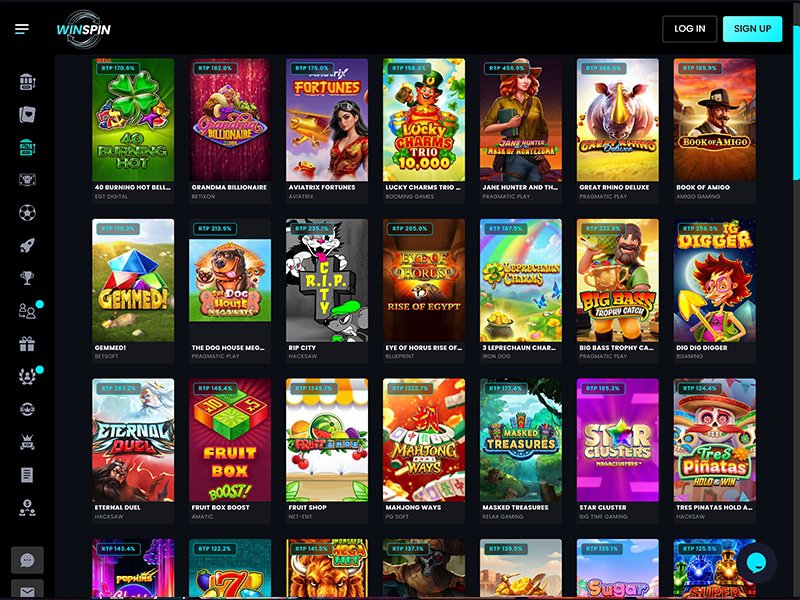
Task: Open Great Rhino Deluxe thumbnail
Action: (x=618, y=120)
